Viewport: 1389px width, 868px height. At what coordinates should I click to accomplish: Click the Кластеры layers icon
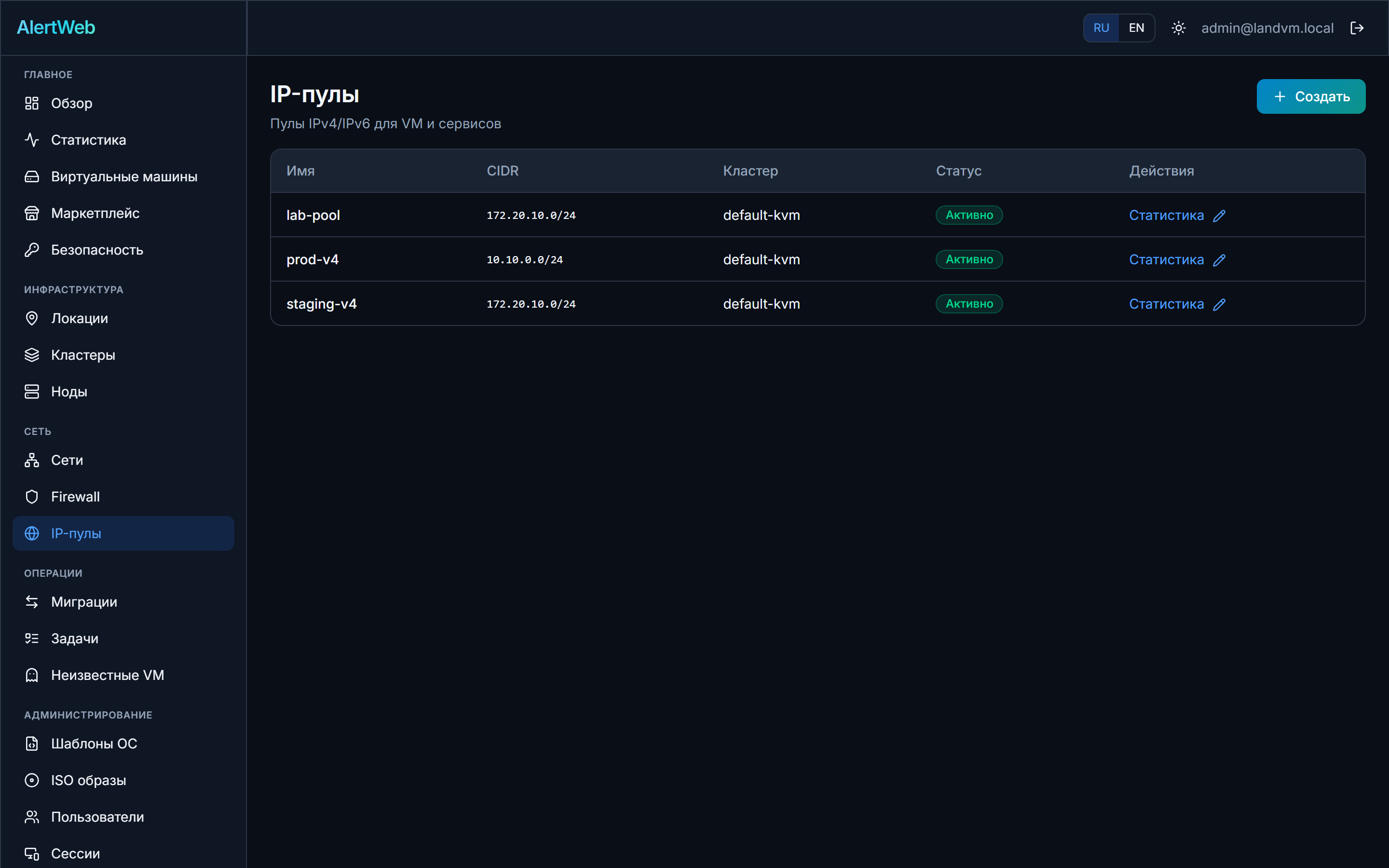tap(31, 355)
